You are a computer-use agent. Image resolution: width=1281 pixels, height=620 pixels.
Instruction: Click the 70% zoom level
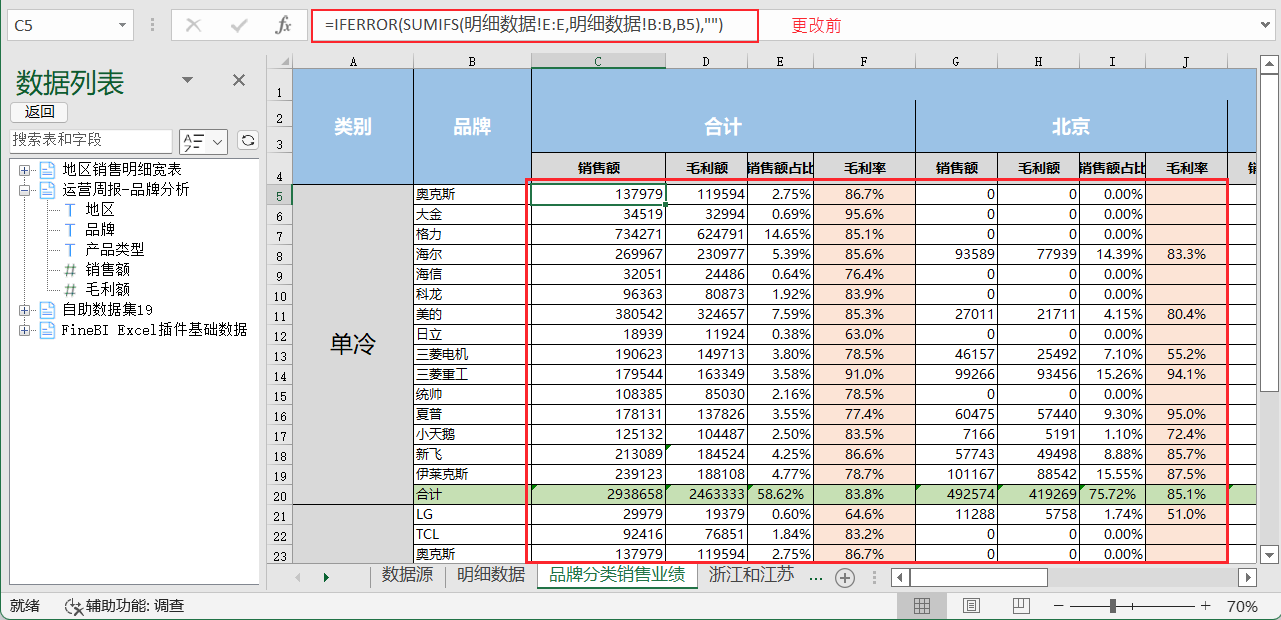tap(1242, 606)
